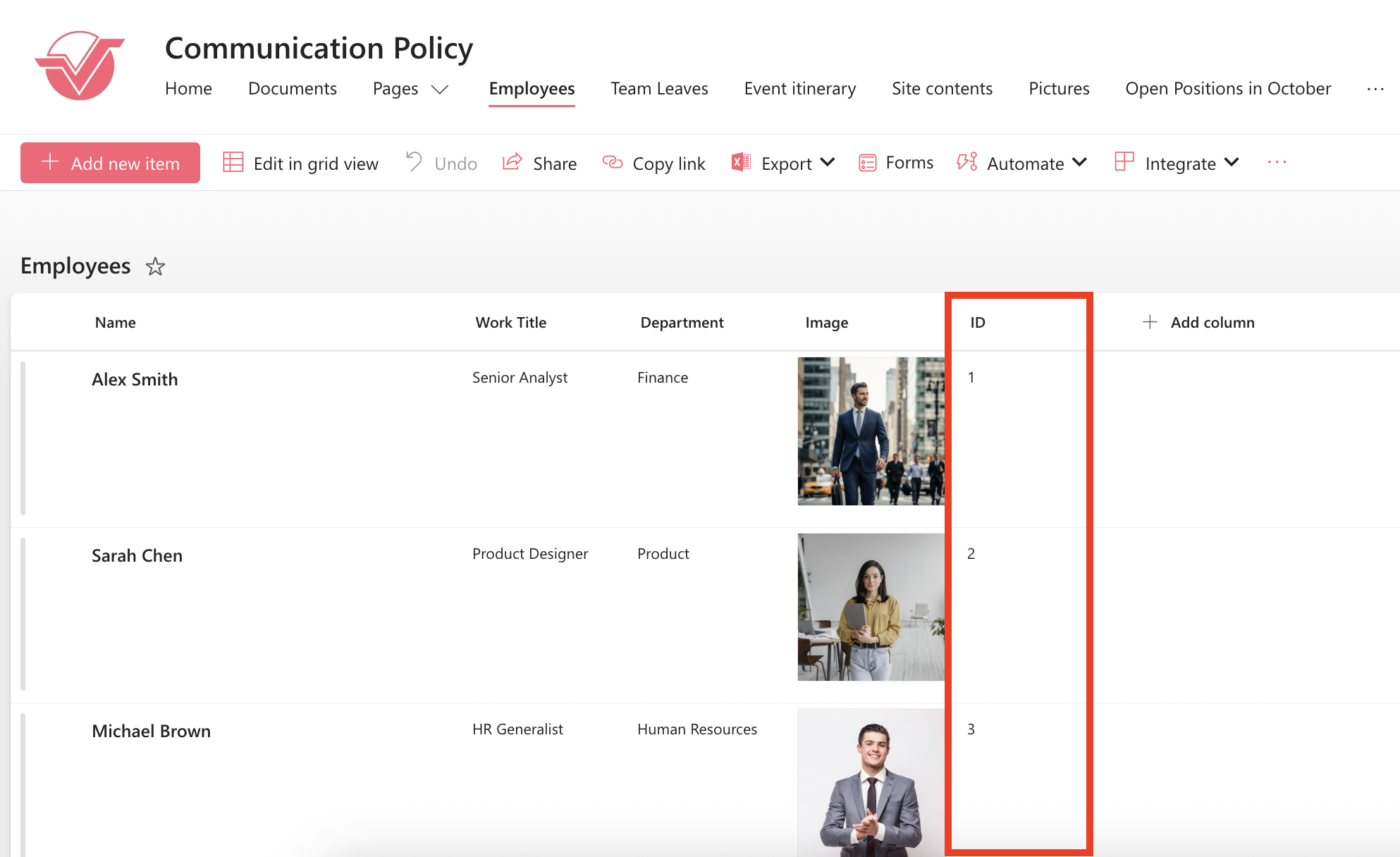Open the Forms icon in toolbar
1400x857 pixels.
click(x=867, y=163)
